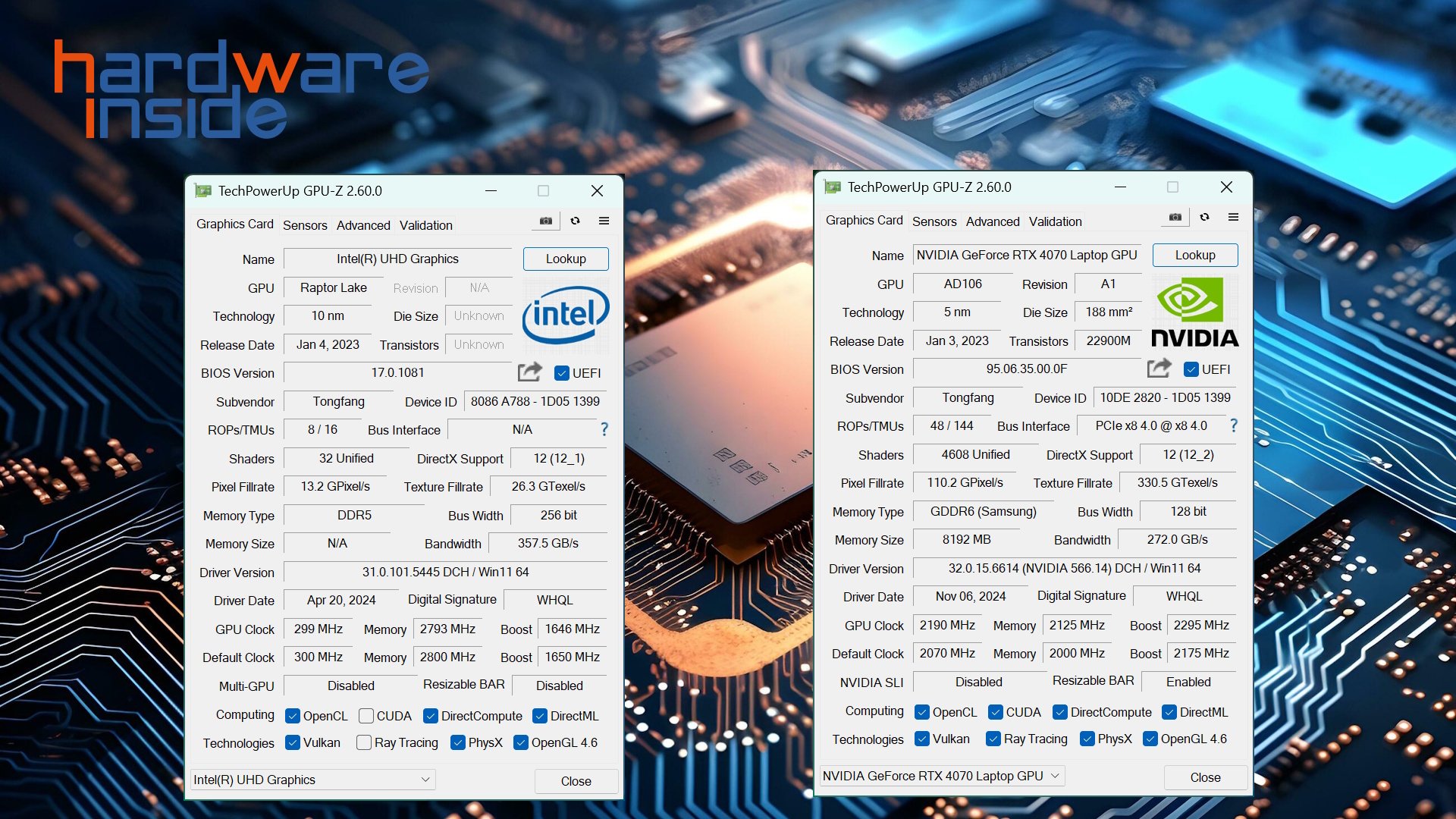Viewport: 1456px width, 819px height.
Task: Expand Intel(R) UHD Graphics GPU selector dropdown
Action: pos(425,780)
